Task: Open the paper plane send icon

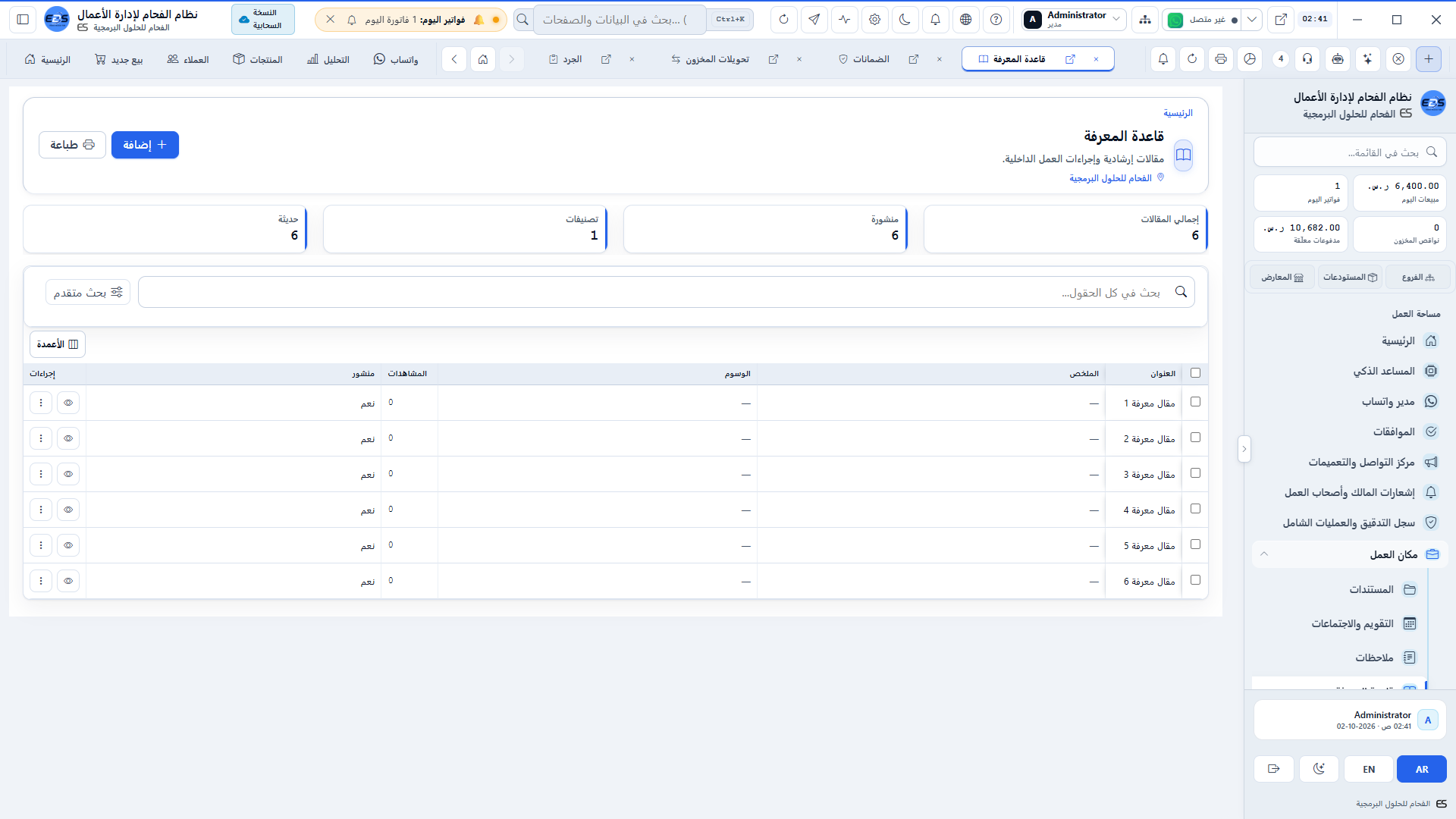Action: tap(814, 20)
